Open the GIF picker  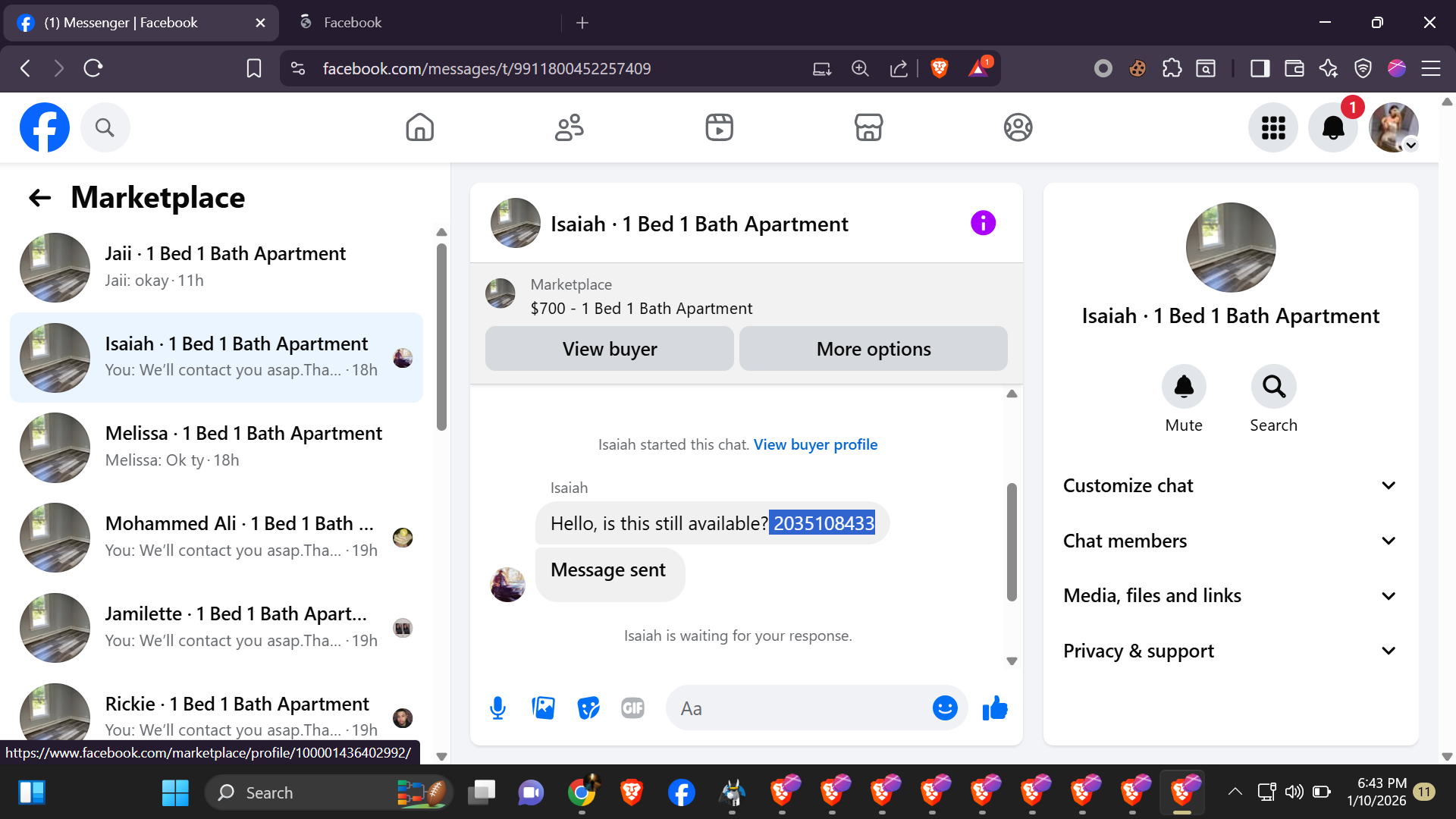click(x=632, y=708)
